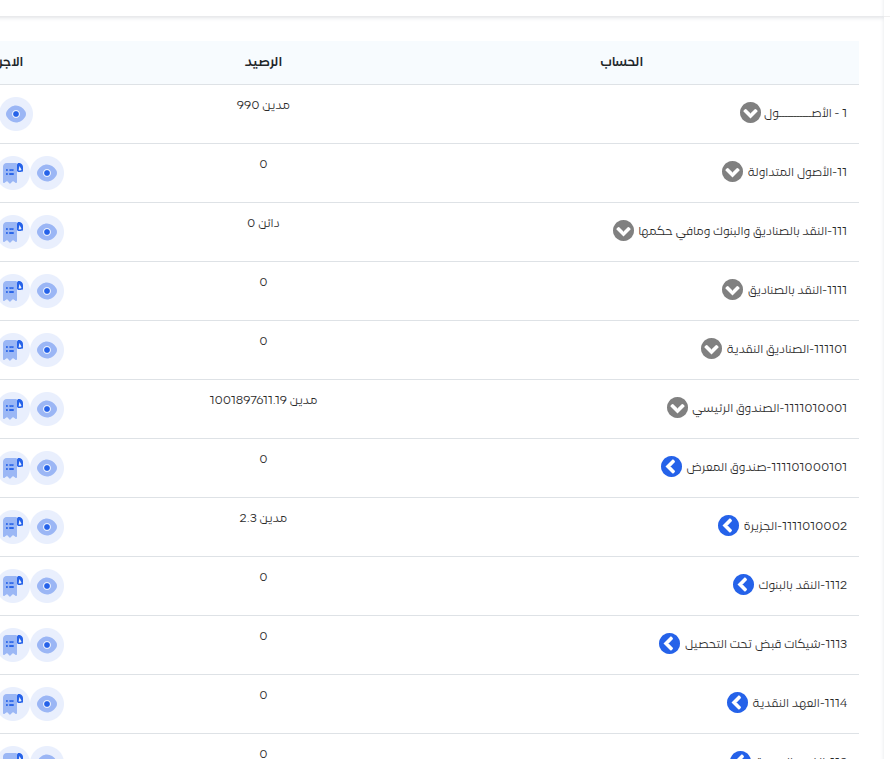Image resolution: width=890 pixels, height=759 pixels.
Task: Collapse the 1 - الأصول tree node
Action: (750, 113)
